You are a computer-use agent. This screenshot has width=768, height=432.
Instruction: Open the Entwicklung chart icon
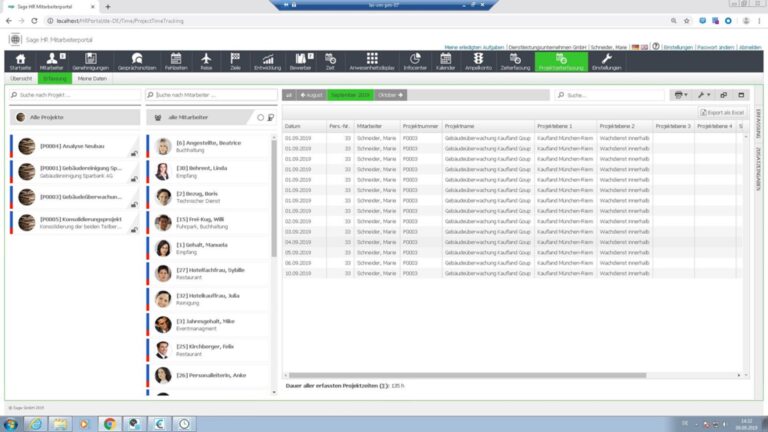click(x=267, y=61)
